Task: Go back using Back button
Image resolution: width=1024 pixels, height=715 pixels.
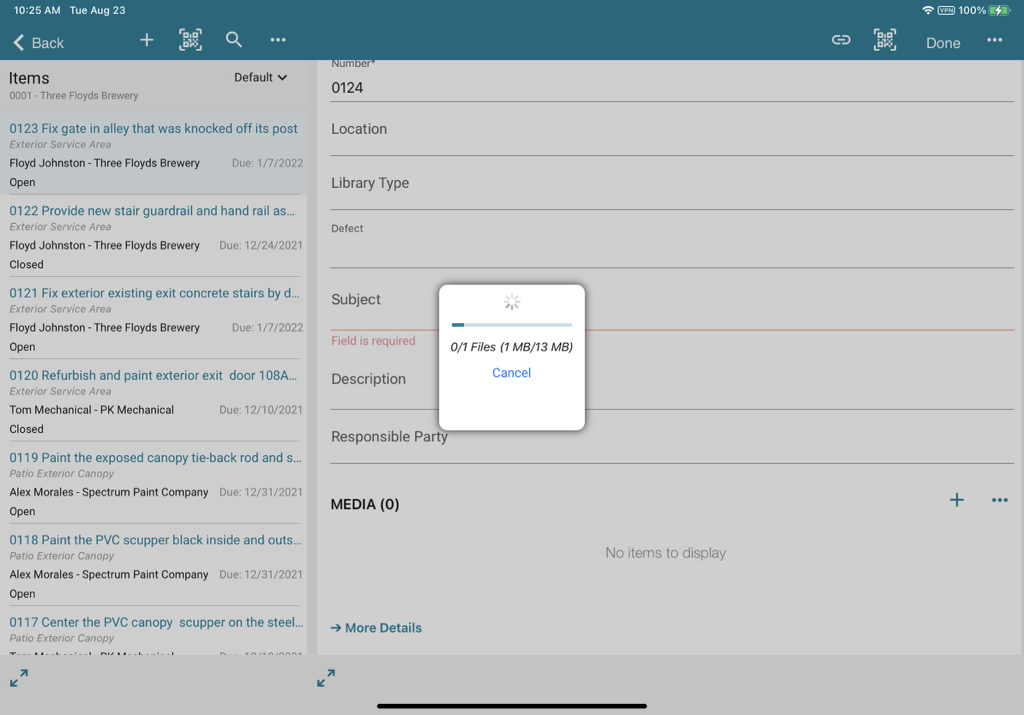Action: (x=39, y=42)
